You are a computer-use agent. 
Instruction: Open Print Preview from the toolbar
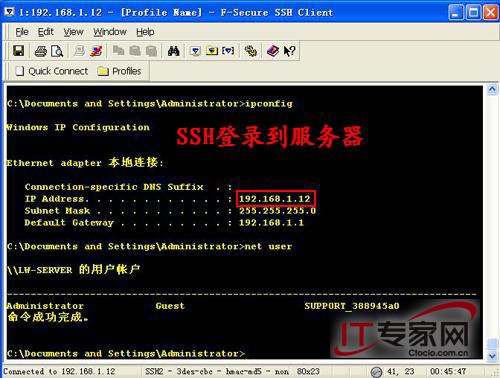(x=57, y=51)
